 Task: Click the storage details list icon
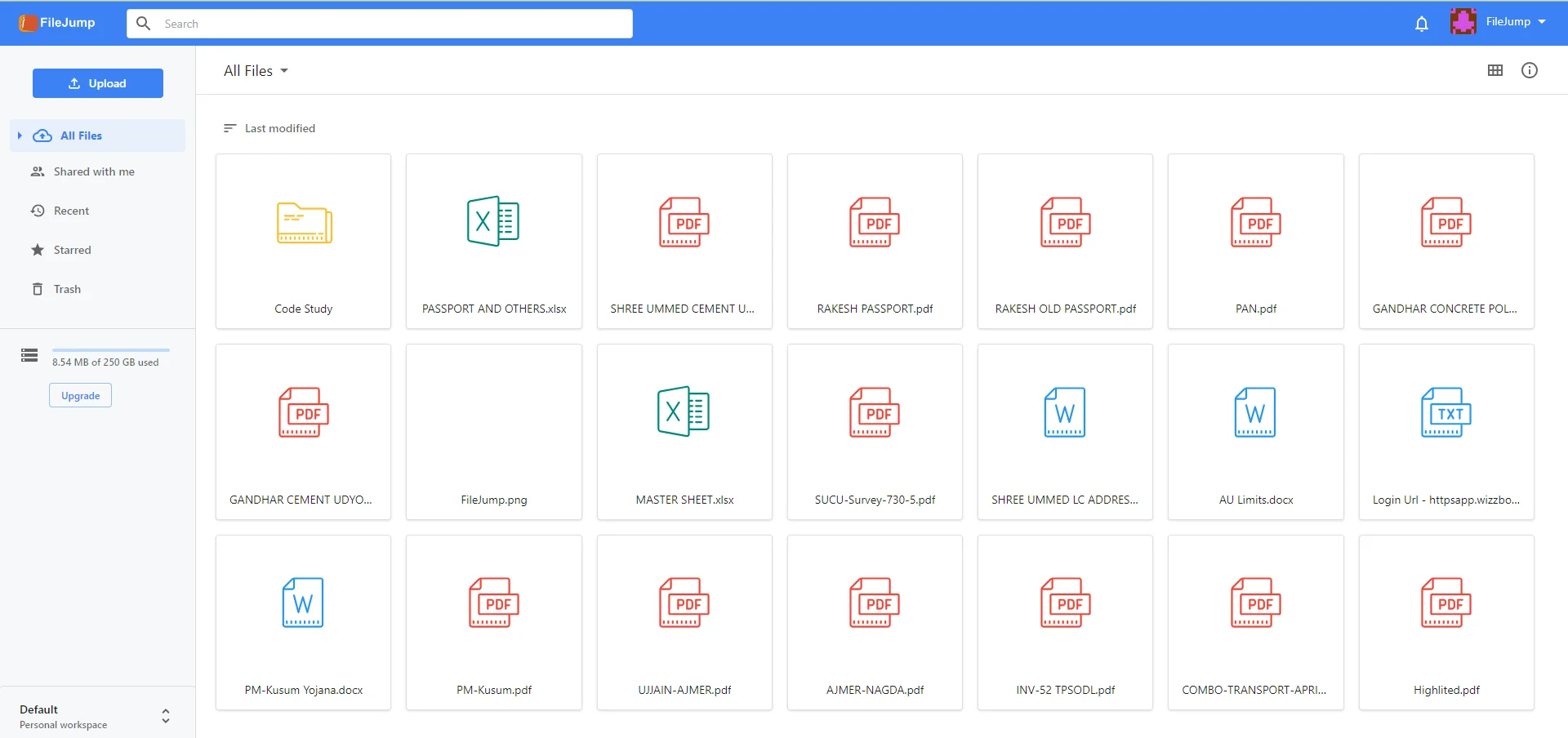point(29,355)
